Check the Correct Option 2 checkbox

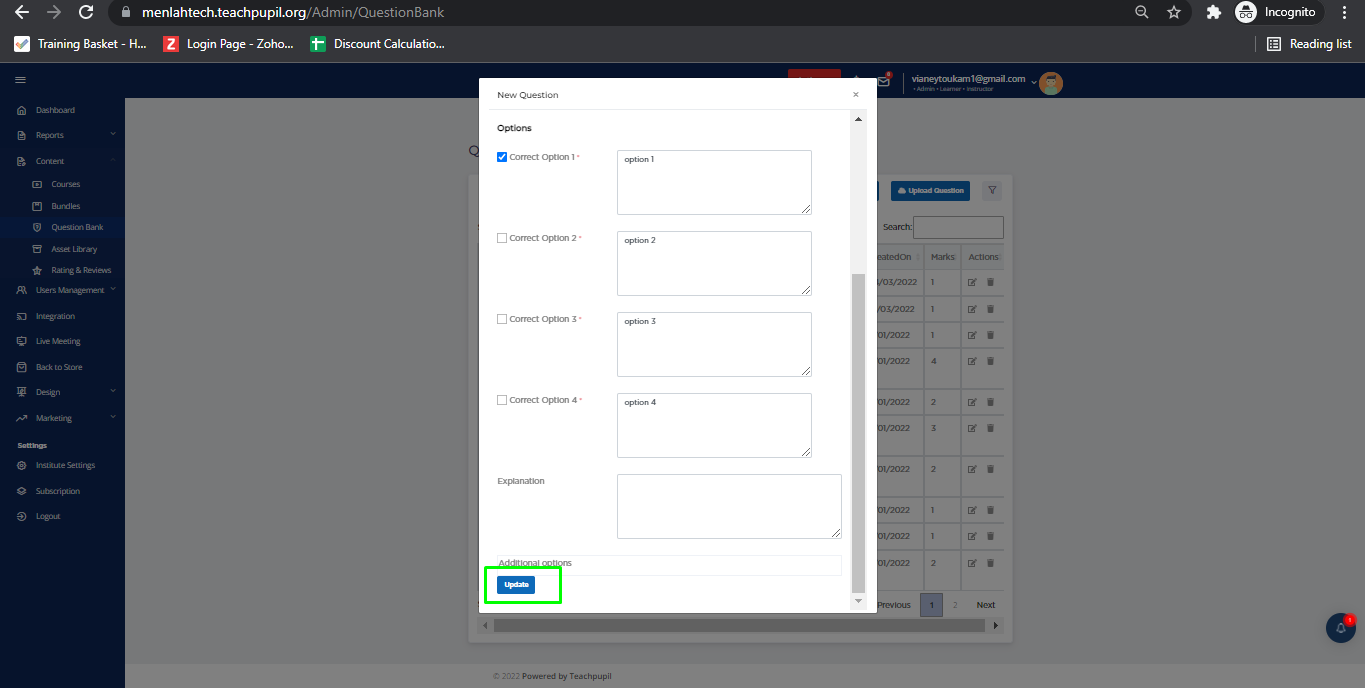[502, 238]
